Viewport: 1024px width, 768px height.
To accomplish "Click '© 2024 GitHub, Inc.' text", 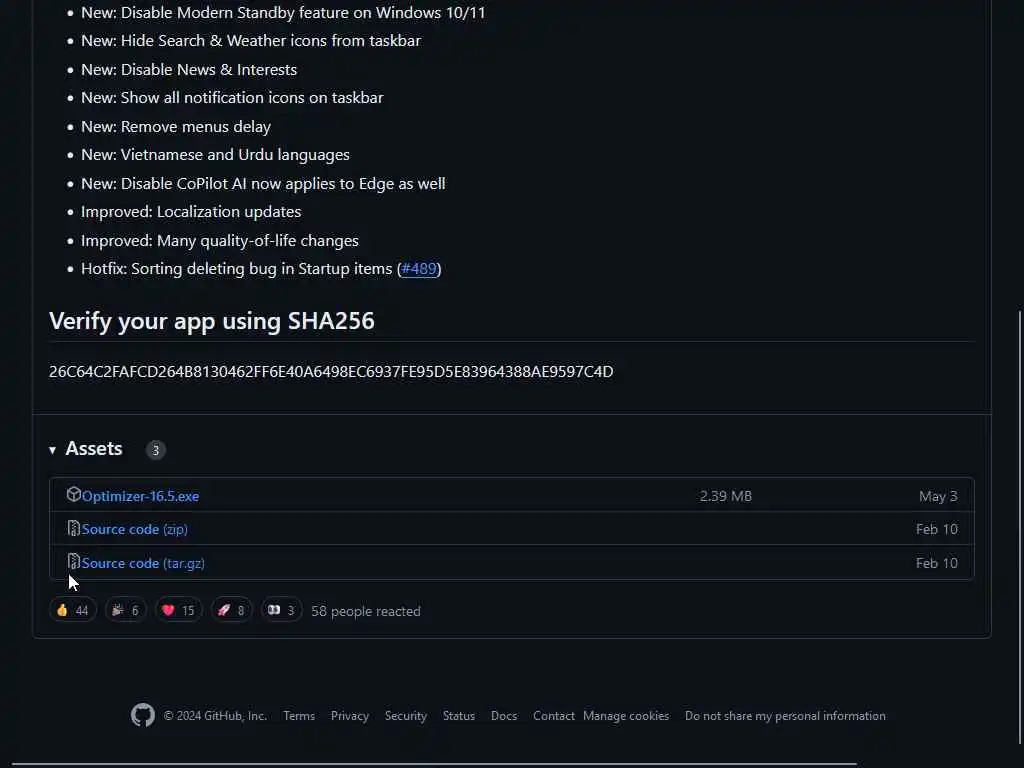I will tap(215, 716).
